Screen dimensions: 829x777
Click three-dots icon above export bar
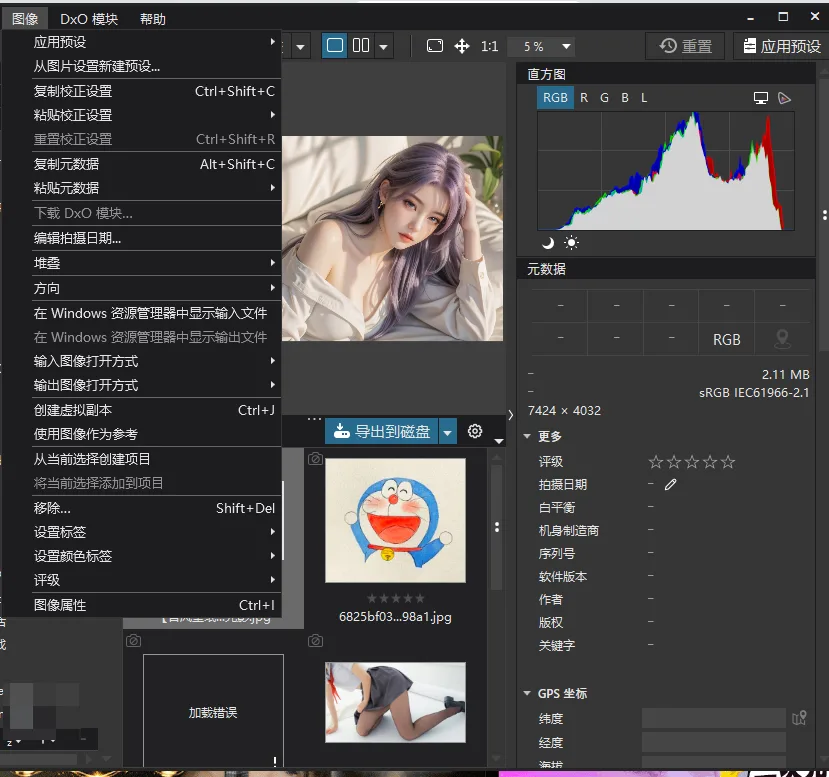pyautogui.click(x=314, y=419)
